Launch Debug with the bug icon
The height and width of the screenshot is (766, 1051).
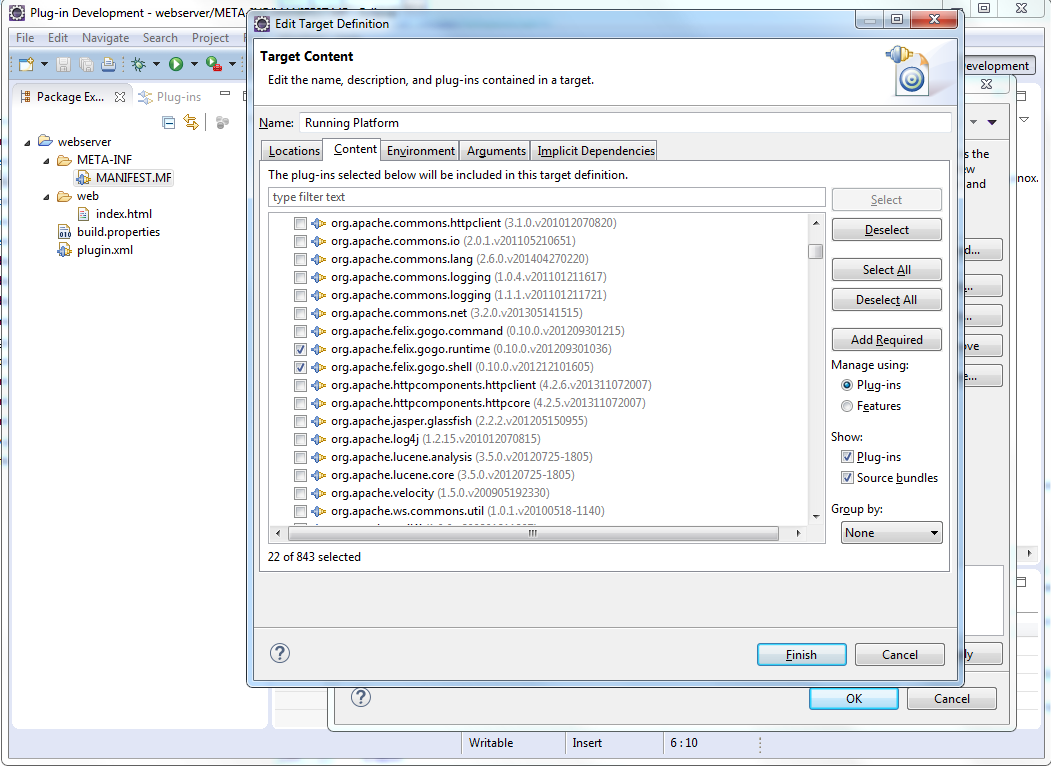tap(139, 64)
